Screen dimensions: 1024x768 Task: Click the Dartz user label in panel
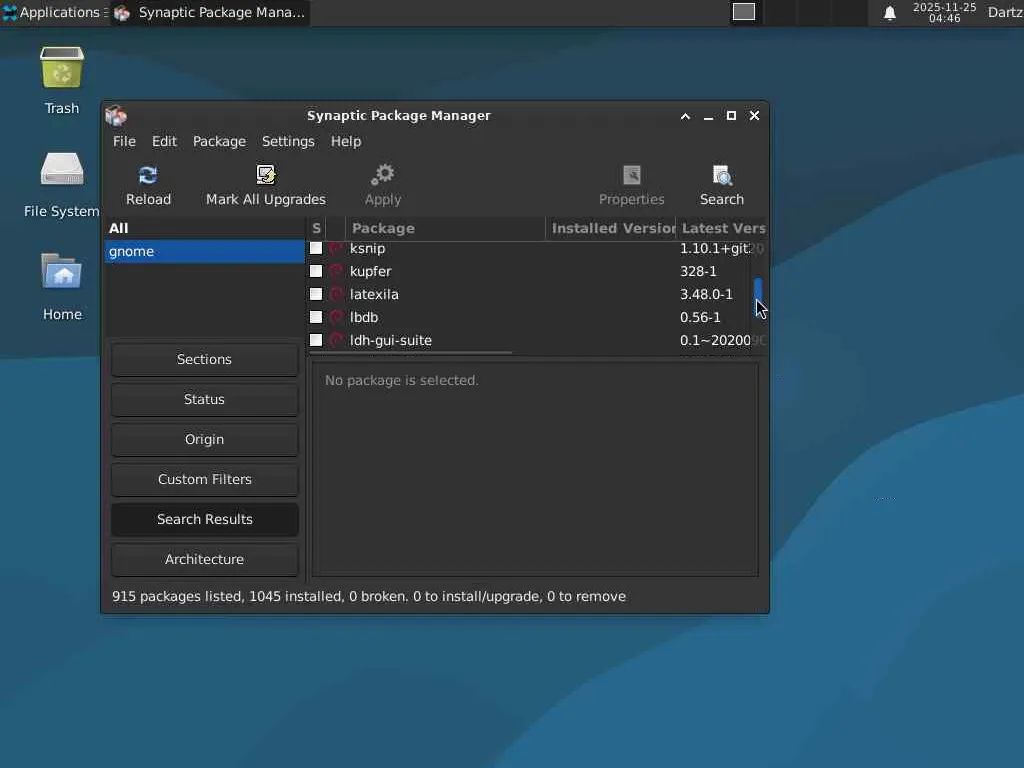(x=1005, y=12)
